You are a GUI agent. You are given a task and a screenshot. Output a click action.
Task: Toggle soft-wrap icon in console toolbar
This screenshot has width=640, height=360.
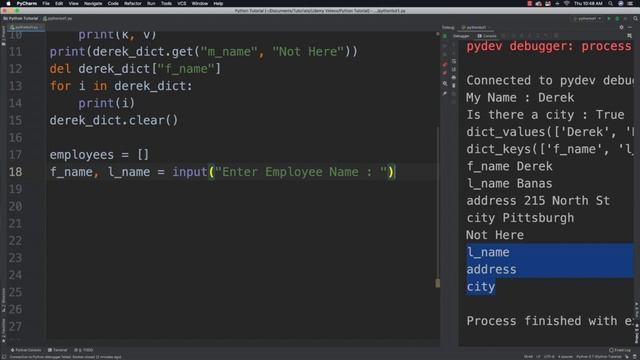(x=453, y=61)
